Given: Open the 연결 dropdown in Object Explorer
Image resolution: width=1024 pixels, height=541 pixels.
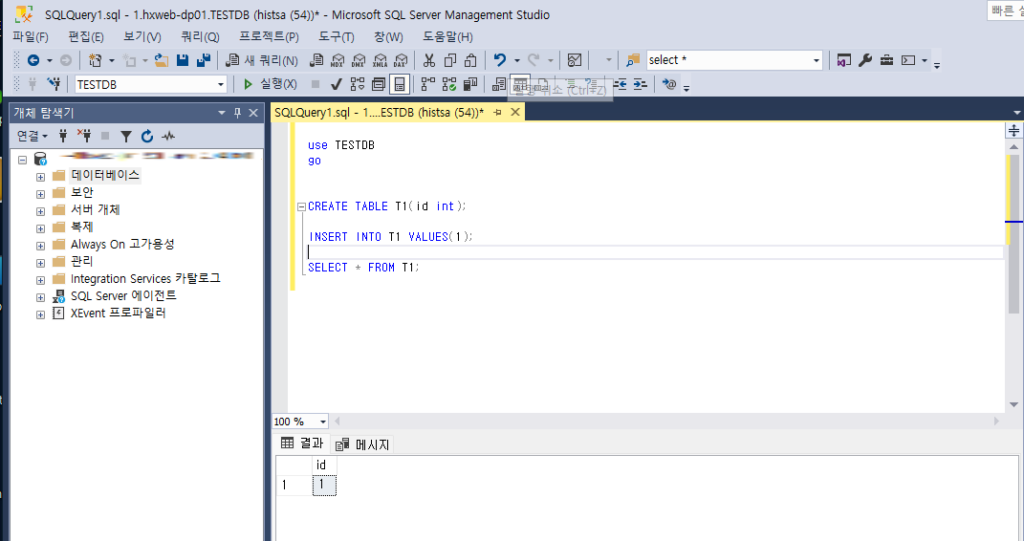Looking at the screenshot, I should [x=32, y=136].
